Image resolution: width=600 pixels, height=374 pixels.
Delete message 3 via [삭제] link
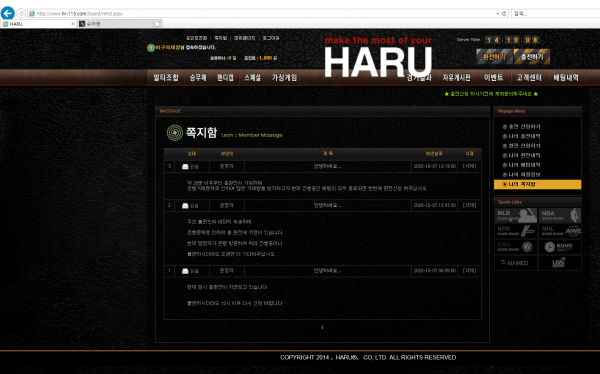click(x=470, y=166)
